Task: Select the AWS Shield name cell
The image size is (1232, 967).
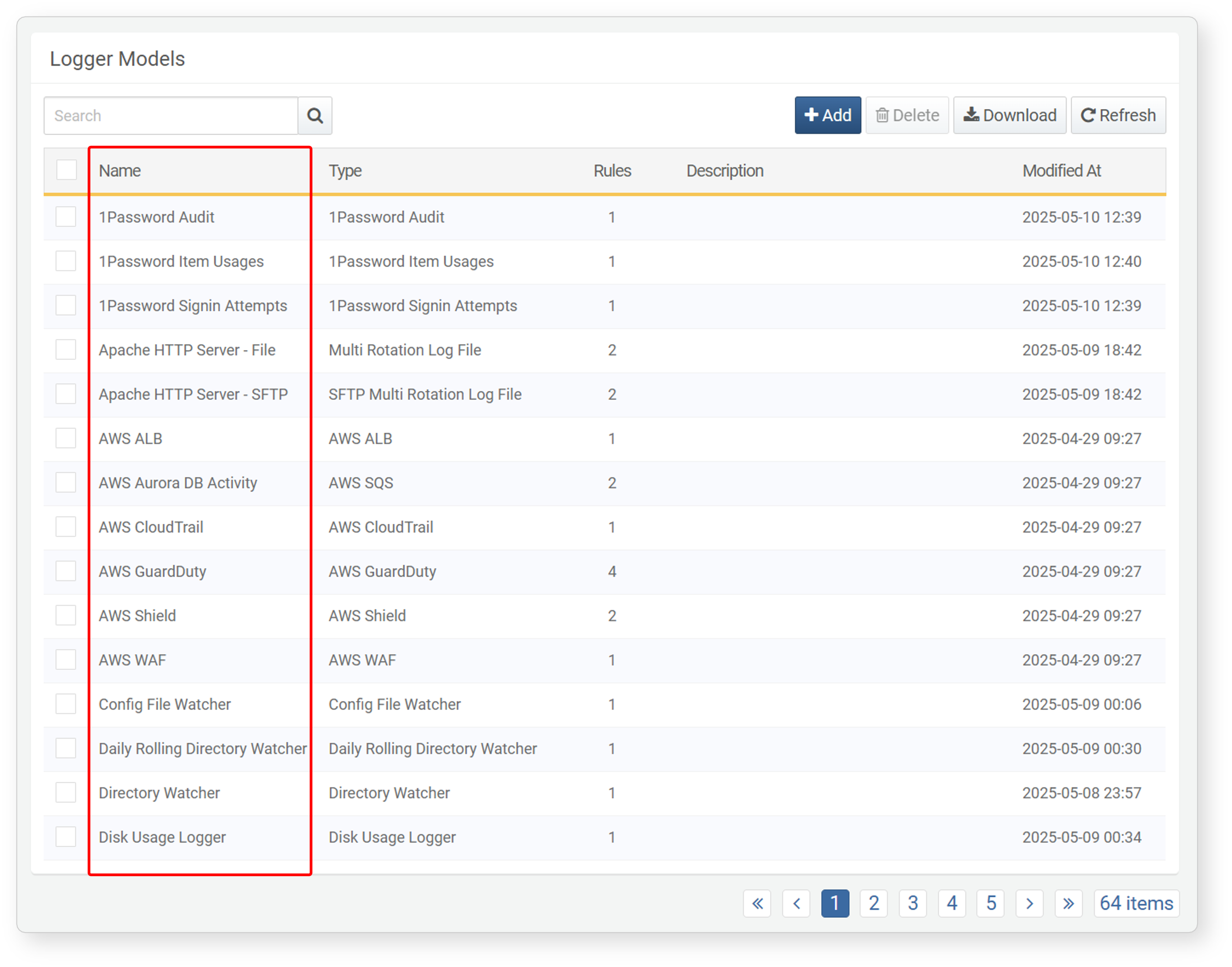Action: coord(137,616)
